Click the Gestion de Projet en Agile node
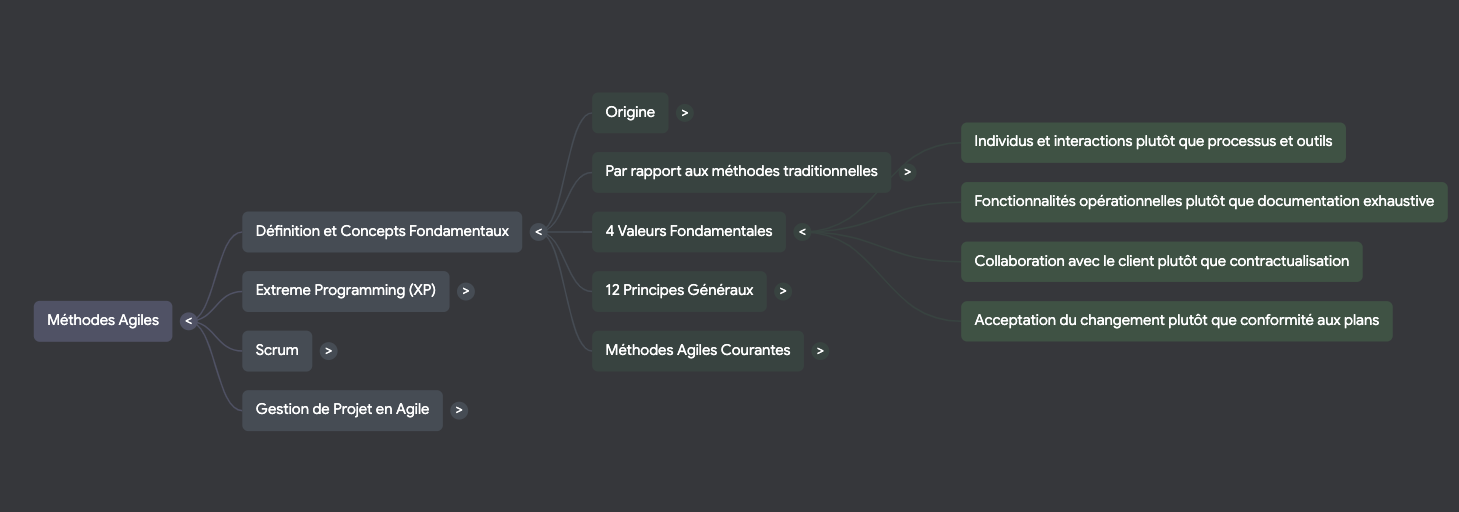 [342, 410]
